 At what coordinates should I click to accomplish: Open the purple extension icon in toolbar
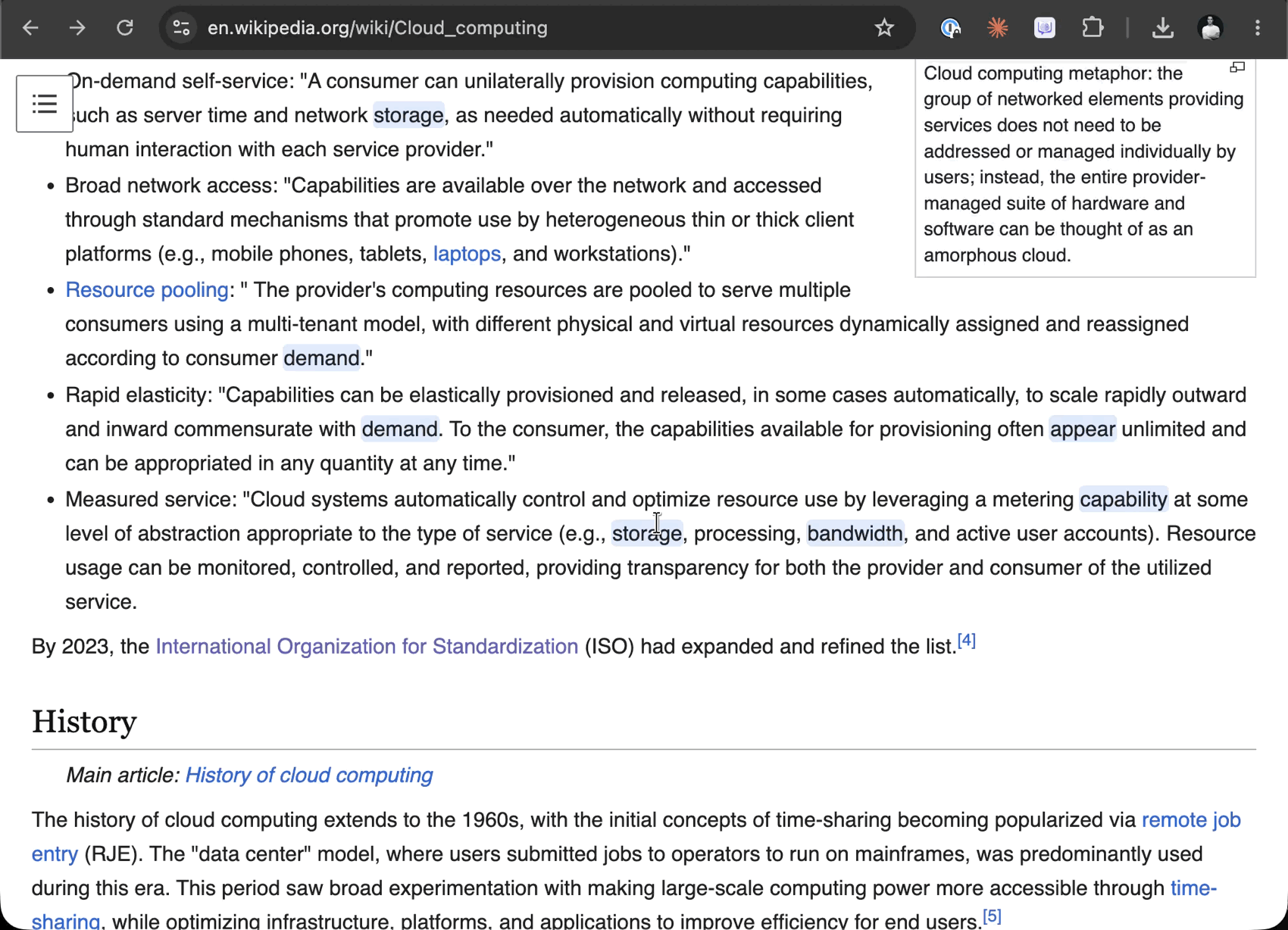[1045, 28]
